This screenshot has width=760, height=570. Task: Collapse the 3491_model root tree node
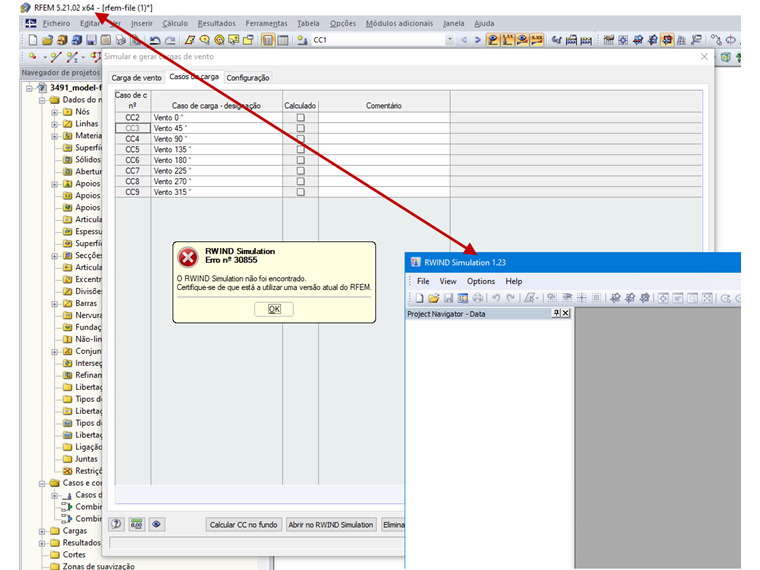pyautogui.click(x=29, y=88)
